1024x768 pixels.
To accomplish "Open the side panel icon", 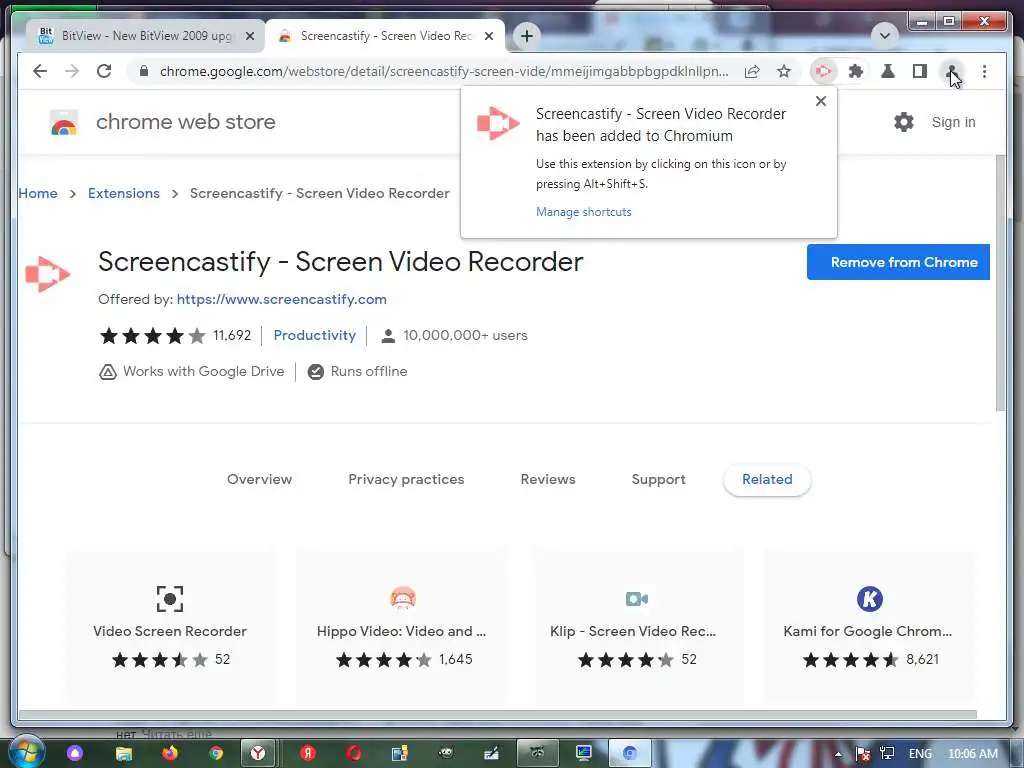I will click(x=920, y=71).
